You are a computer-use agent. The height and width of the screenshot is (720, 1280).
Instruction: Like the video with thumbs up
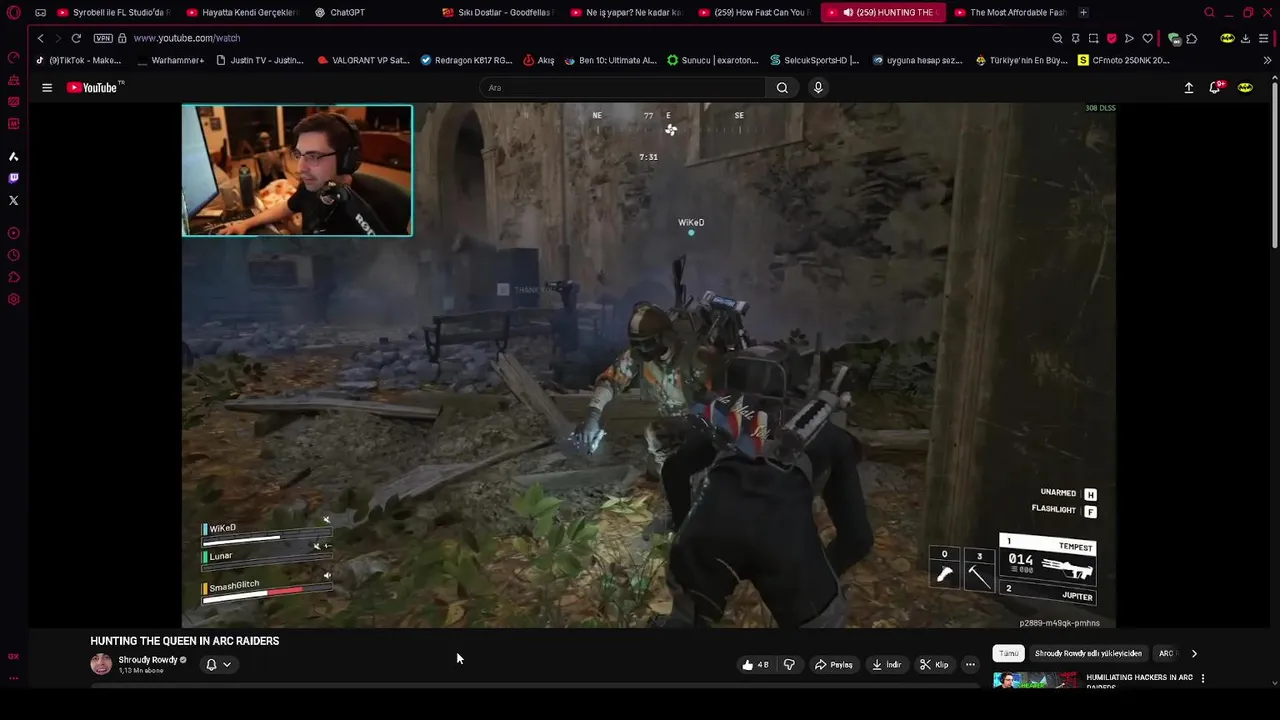coord(755,665)
